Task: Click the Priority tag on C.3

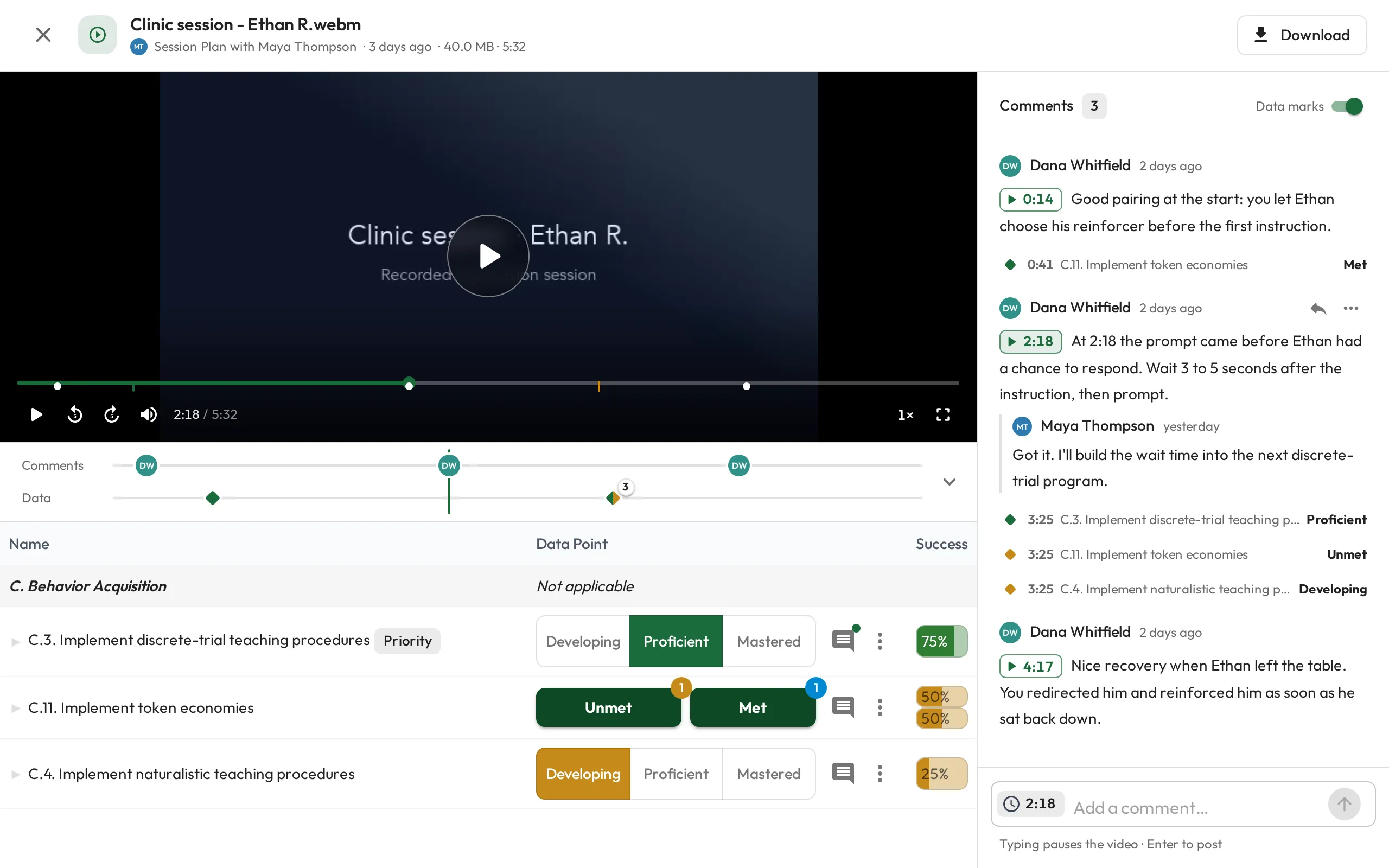Action: (407, 641)
